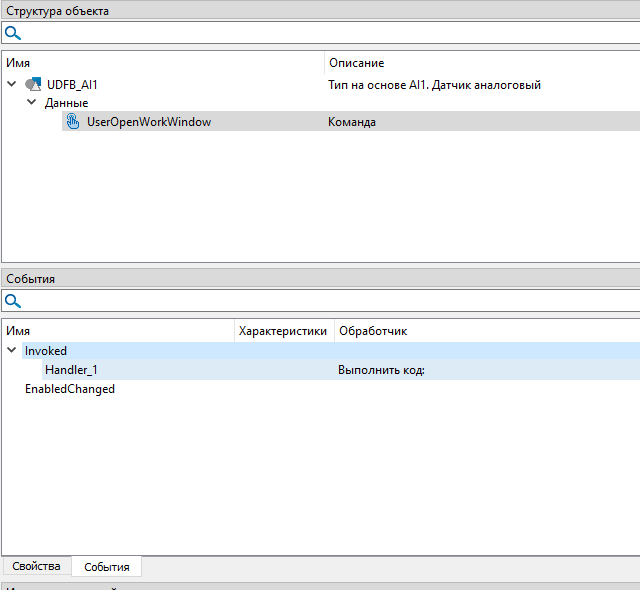Switch to the Свойства tab
The image size is (640, 590).
36,567
